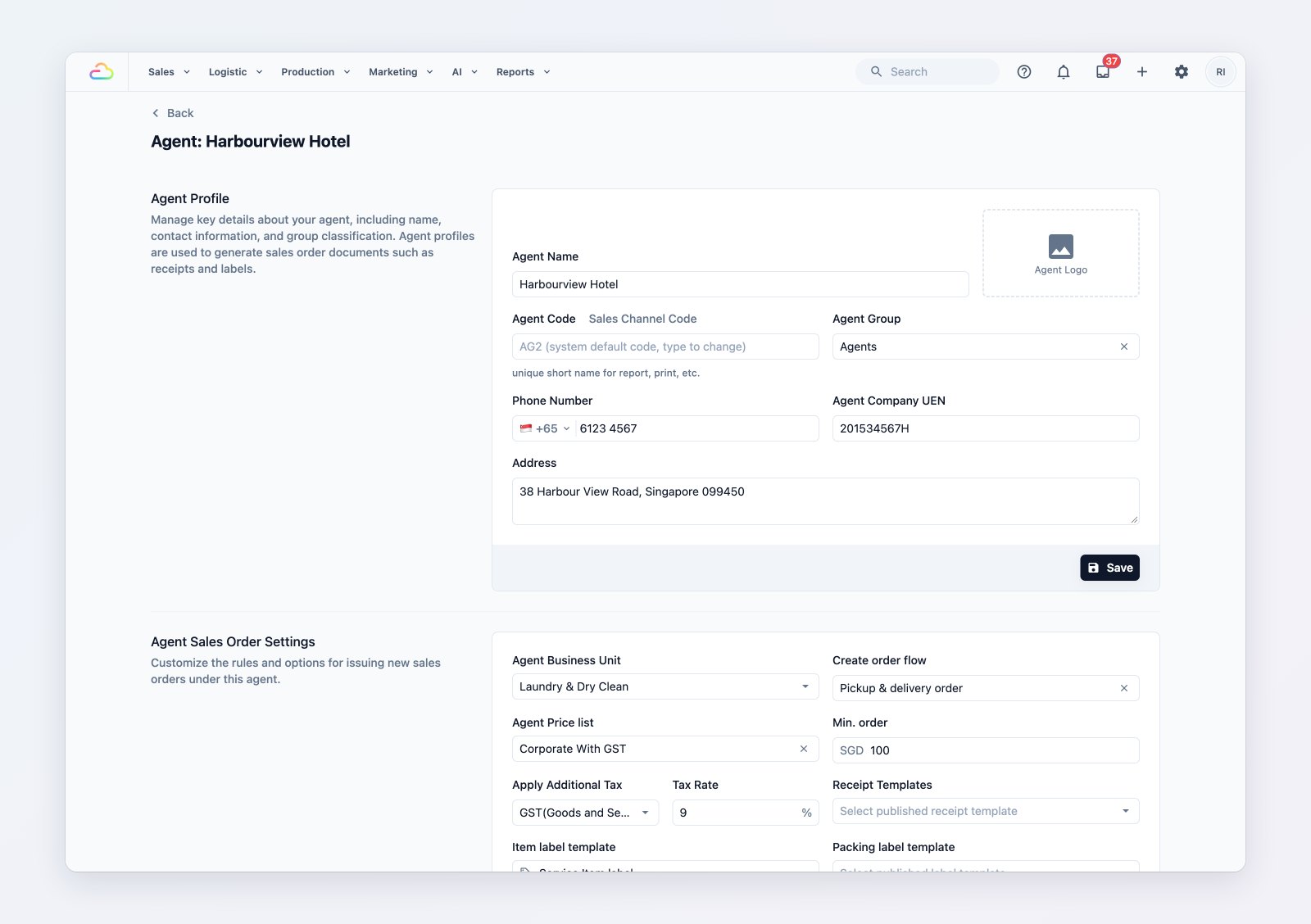The width and height of the screenshot is (1311, 924).
Task: Open the notifications bell icon
Action: (1064, 72)
